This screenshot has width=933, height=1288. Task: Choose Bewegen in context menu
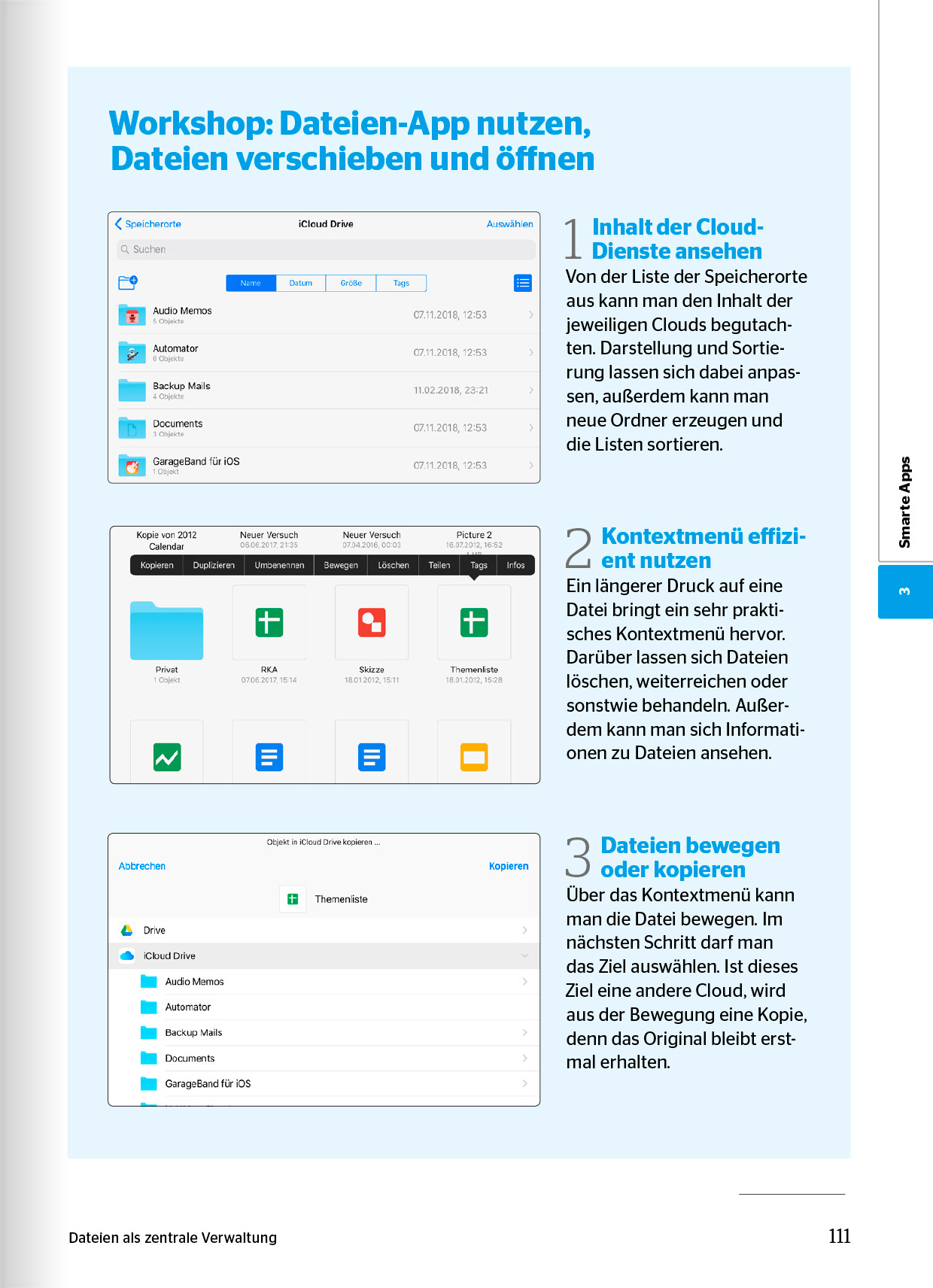[x=341, y=565]
